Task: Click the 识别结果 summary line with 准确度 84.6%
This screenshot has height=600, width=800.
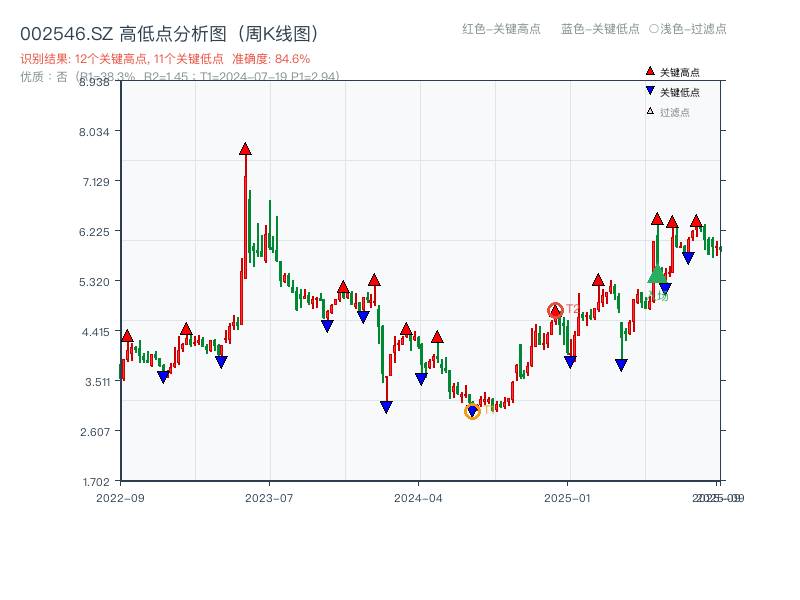Action: point(165,59)
